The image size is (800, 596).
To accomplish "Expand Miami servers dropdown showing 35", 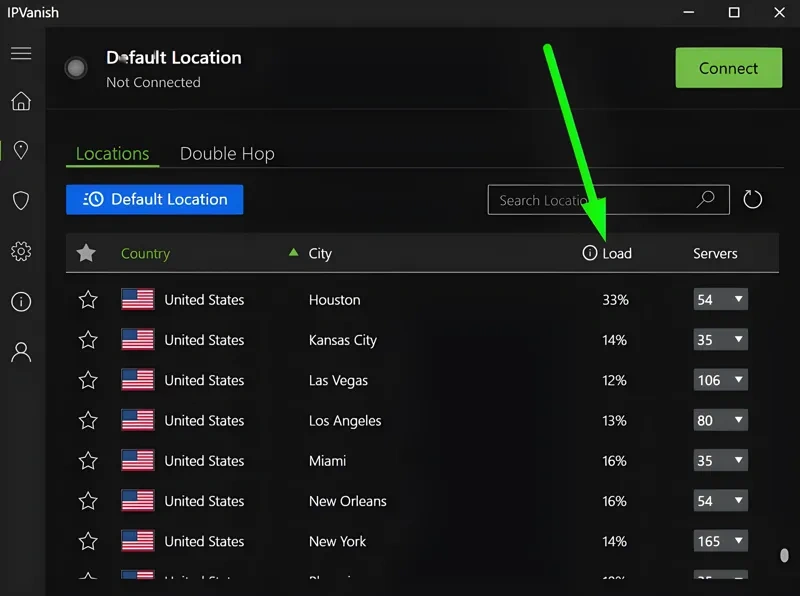I will pyautogui.click(x=720, y=460).
